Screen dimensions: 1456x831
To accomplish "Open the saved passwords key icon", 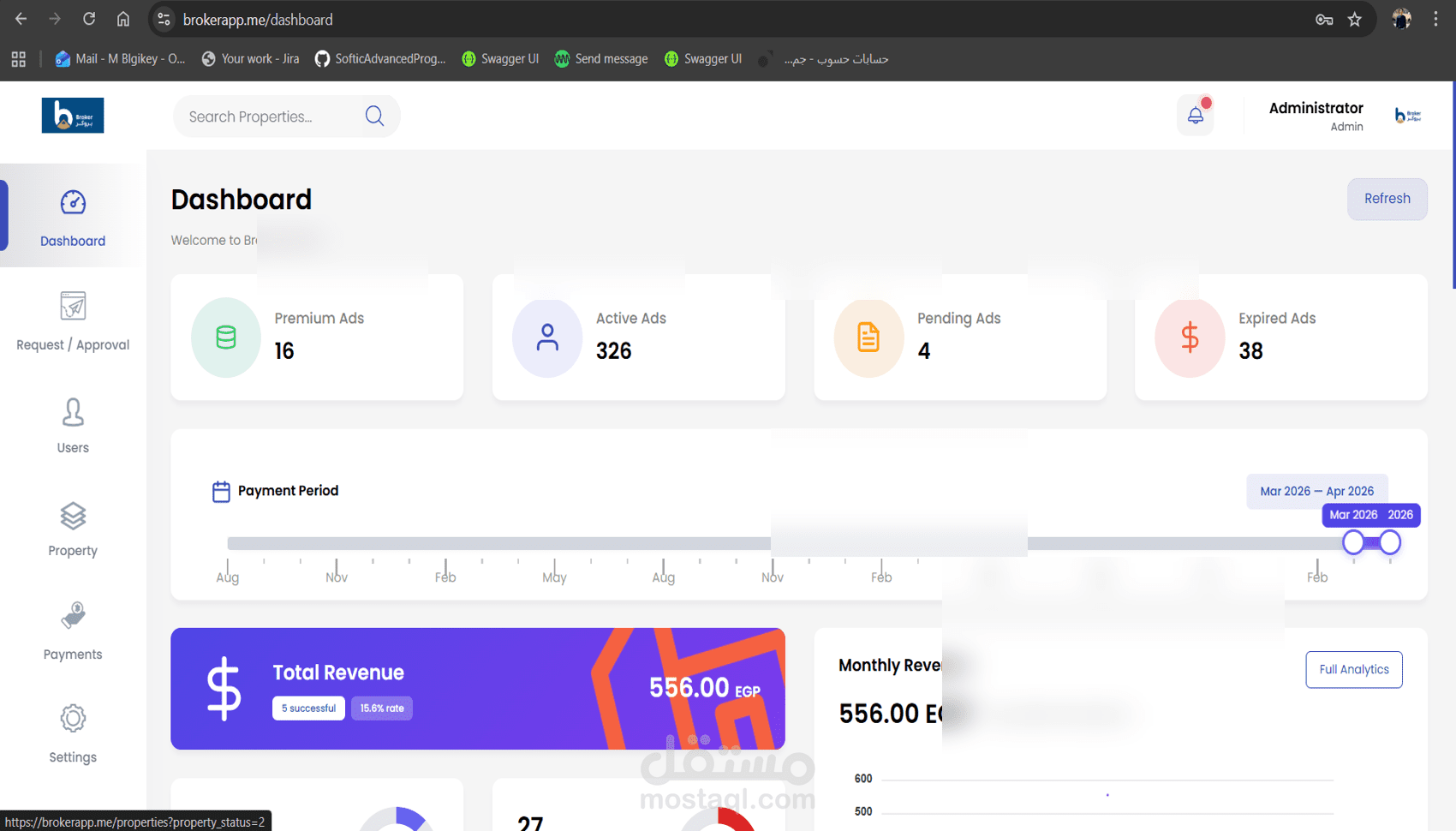I will 1324,20.
